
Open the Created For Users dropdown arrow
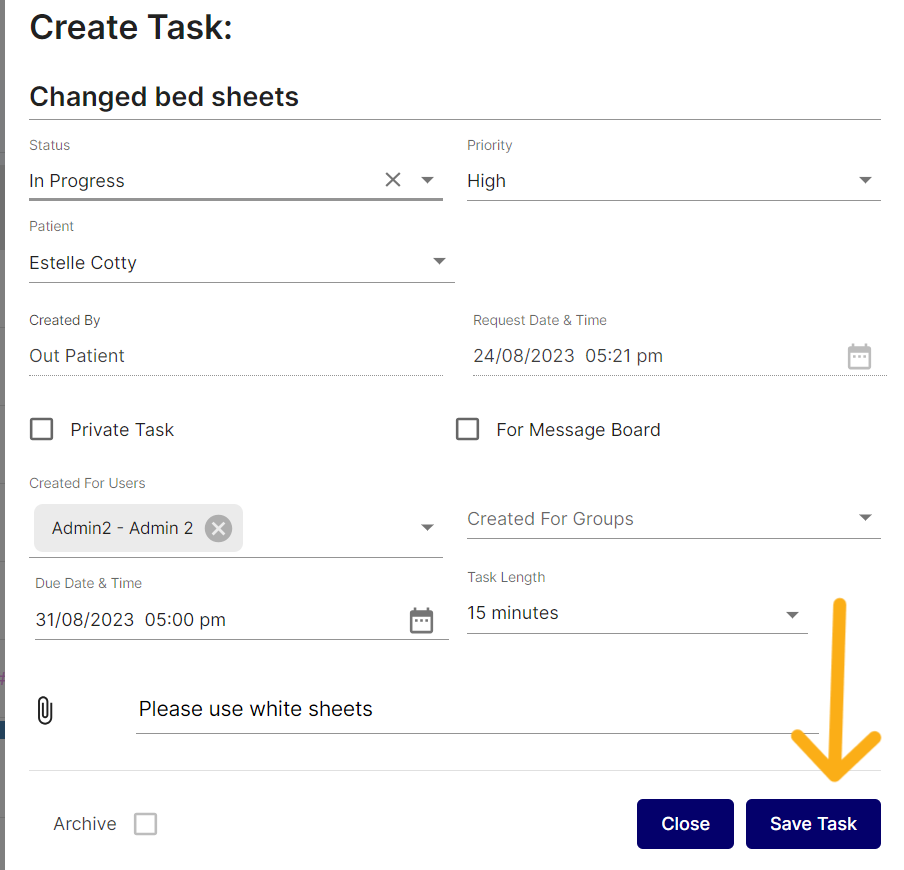(x=427, y=528)
